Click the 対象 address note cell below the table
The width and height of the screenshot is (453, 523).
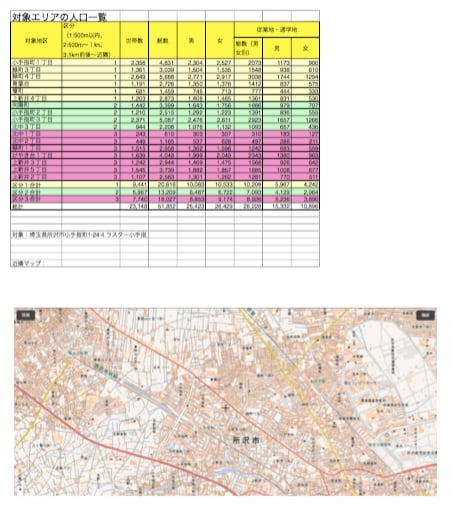point(79,235)
